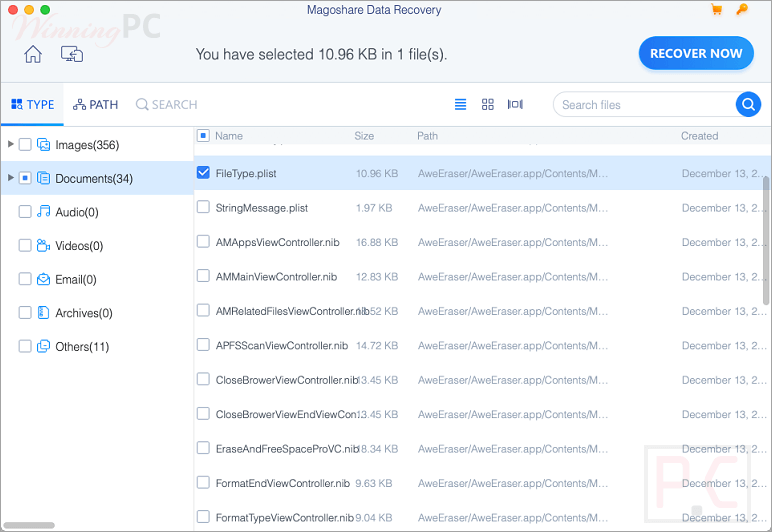Image resolution: width=772 pixels, height=532 pixels.
Task: Click the Documents category icon
Action: point(44,178)
